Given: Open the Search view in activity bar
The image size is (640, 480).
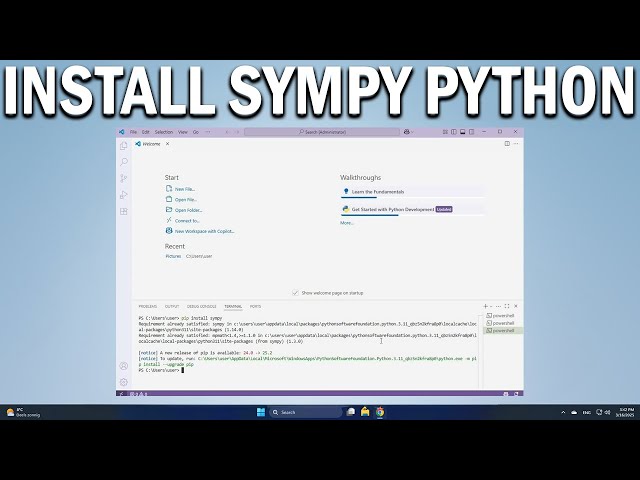Looking at the screenshot, I should pyautogui.click(x=124, y=162).
